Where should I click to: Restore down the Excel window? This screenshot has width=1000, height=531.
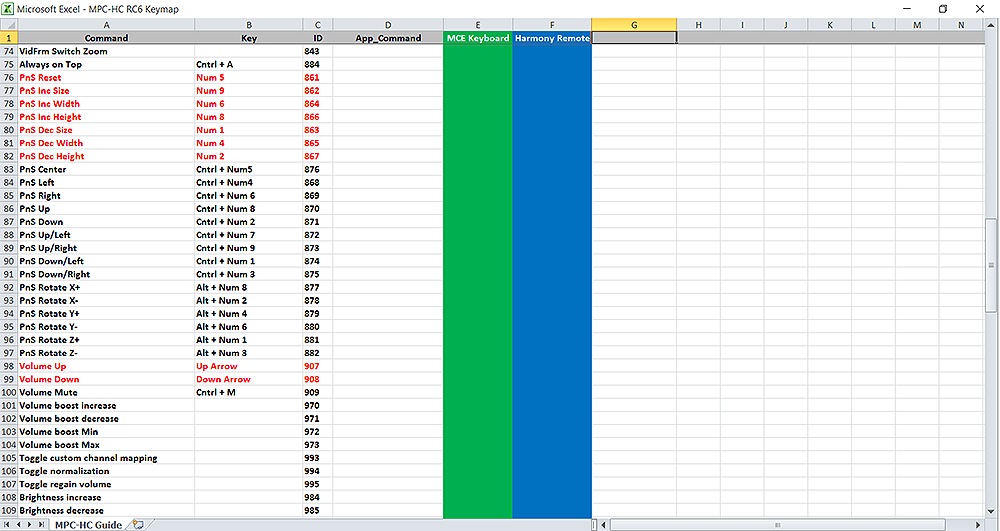tap(943, 9)
